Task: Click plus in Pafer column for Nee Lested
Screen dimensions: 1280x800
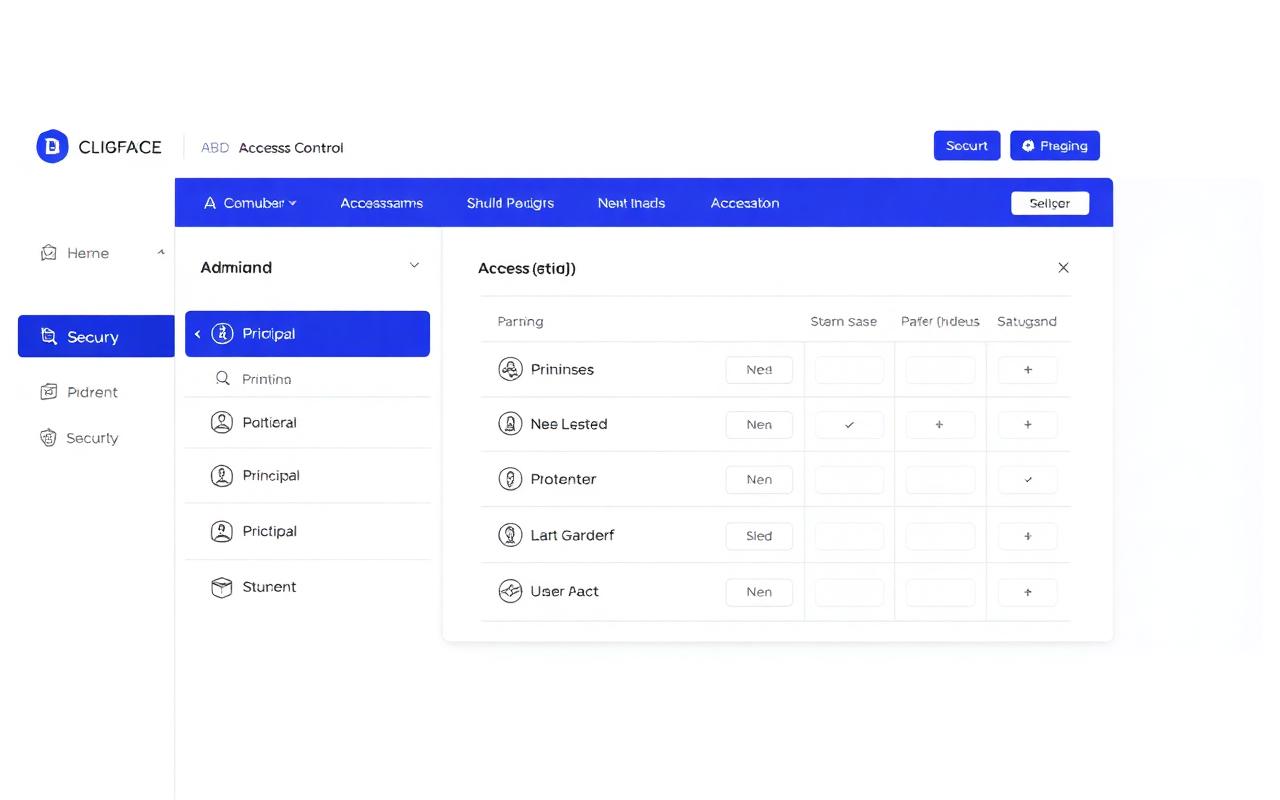Action: pos(939,425)
